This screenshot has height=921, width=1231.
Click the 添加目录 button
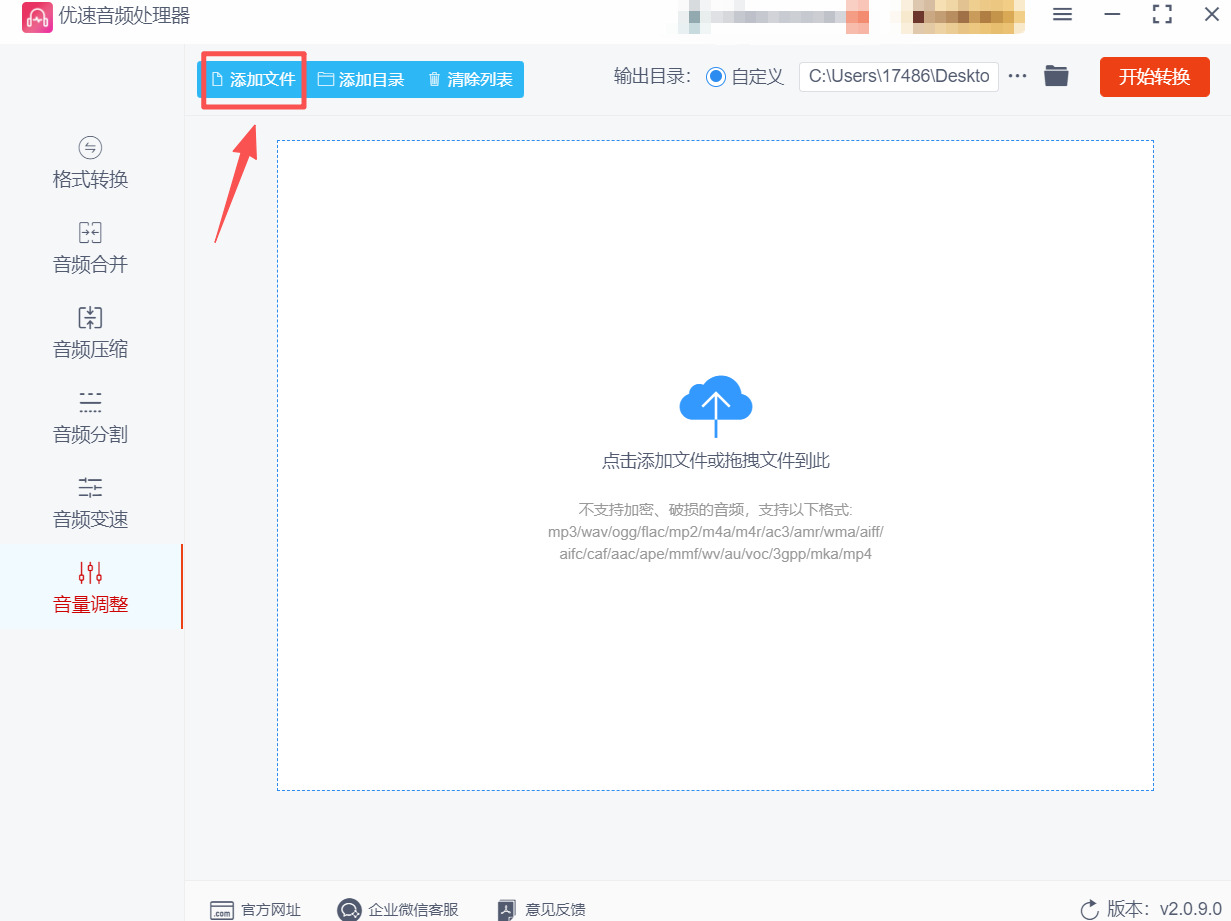click(361, 79)
